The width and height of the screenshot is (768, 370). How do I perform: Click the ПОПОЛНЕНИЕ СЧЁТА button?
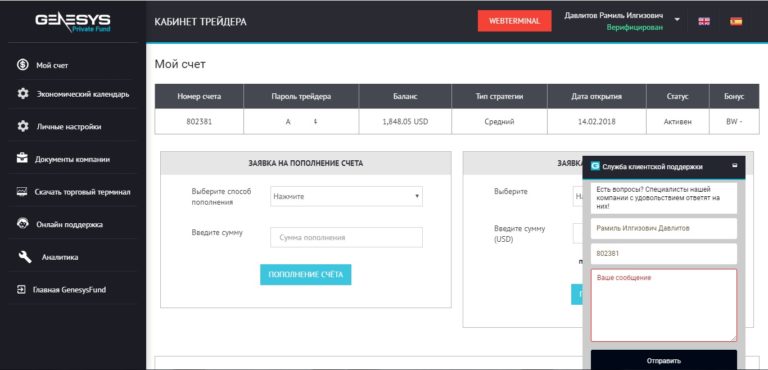click(306, 274)
